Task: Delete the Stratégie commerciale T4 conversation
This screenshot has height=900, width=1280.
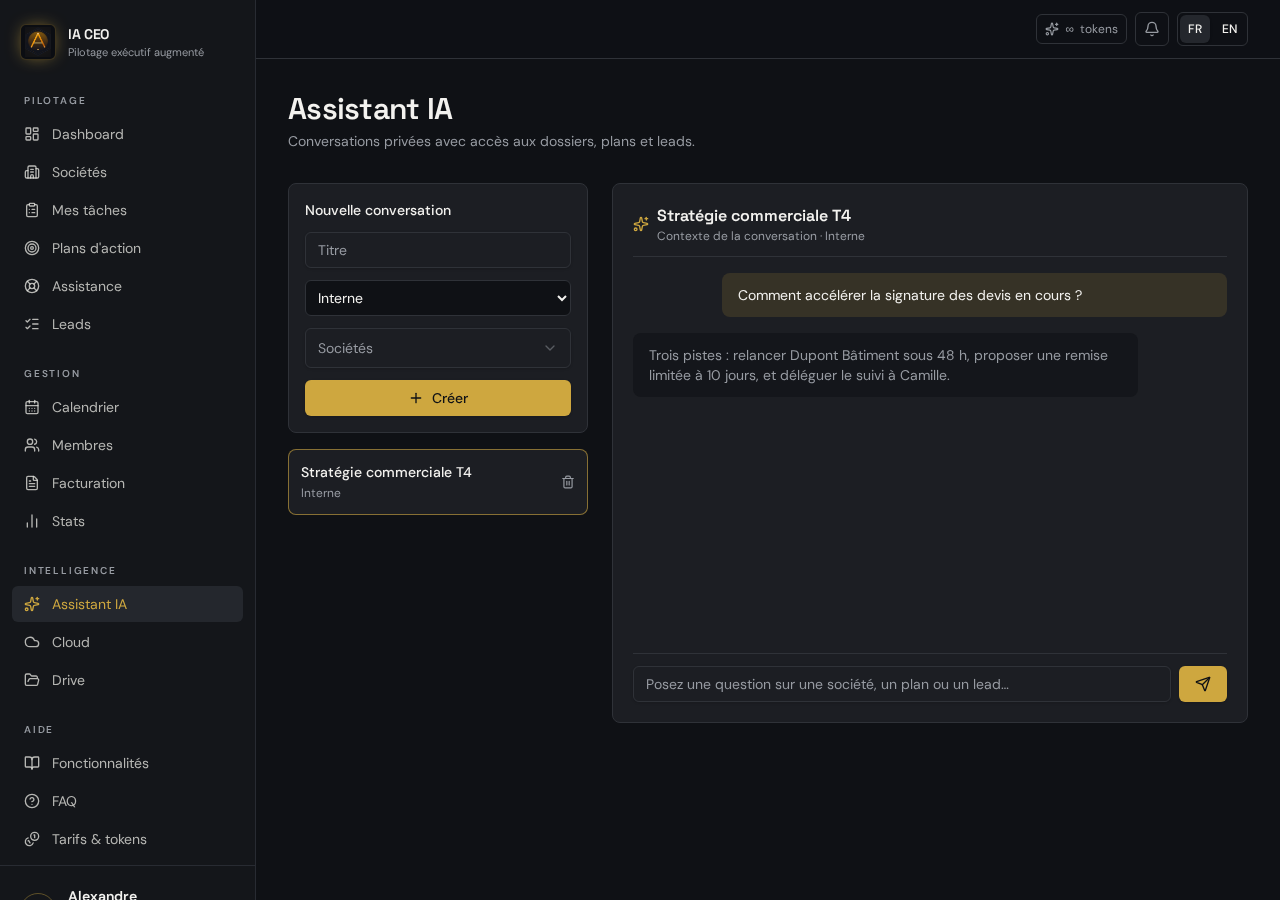Action: tap(568, 482)
